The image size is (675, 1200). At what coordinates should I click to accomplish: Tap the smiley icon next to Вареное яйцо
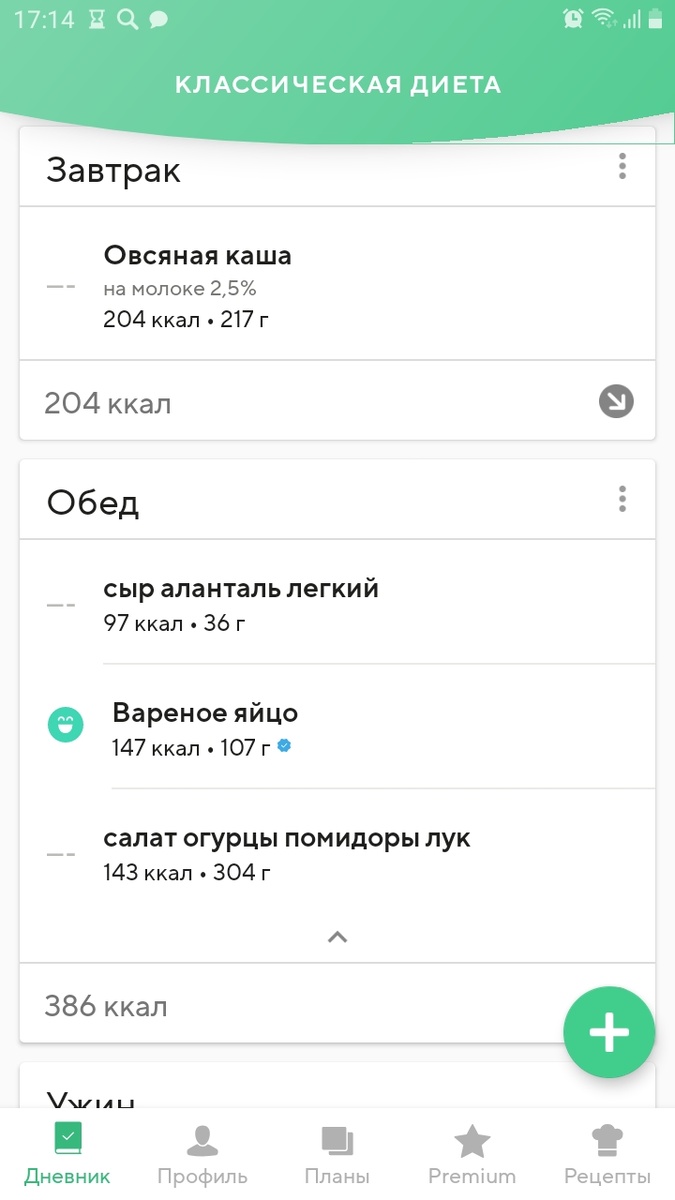[65, 724]
